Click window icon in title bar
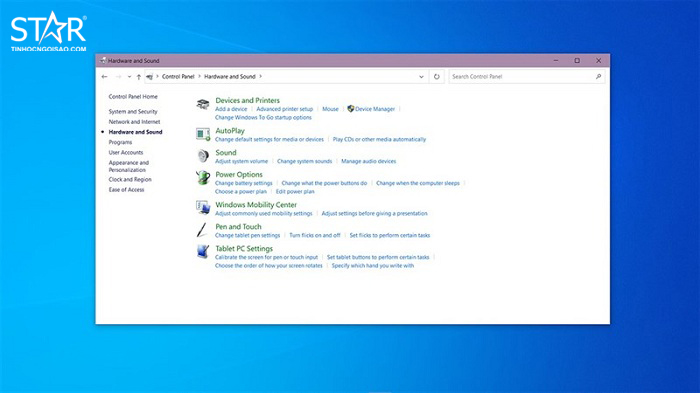The height and width of the screenshot is (393, 700). [103, 60]
